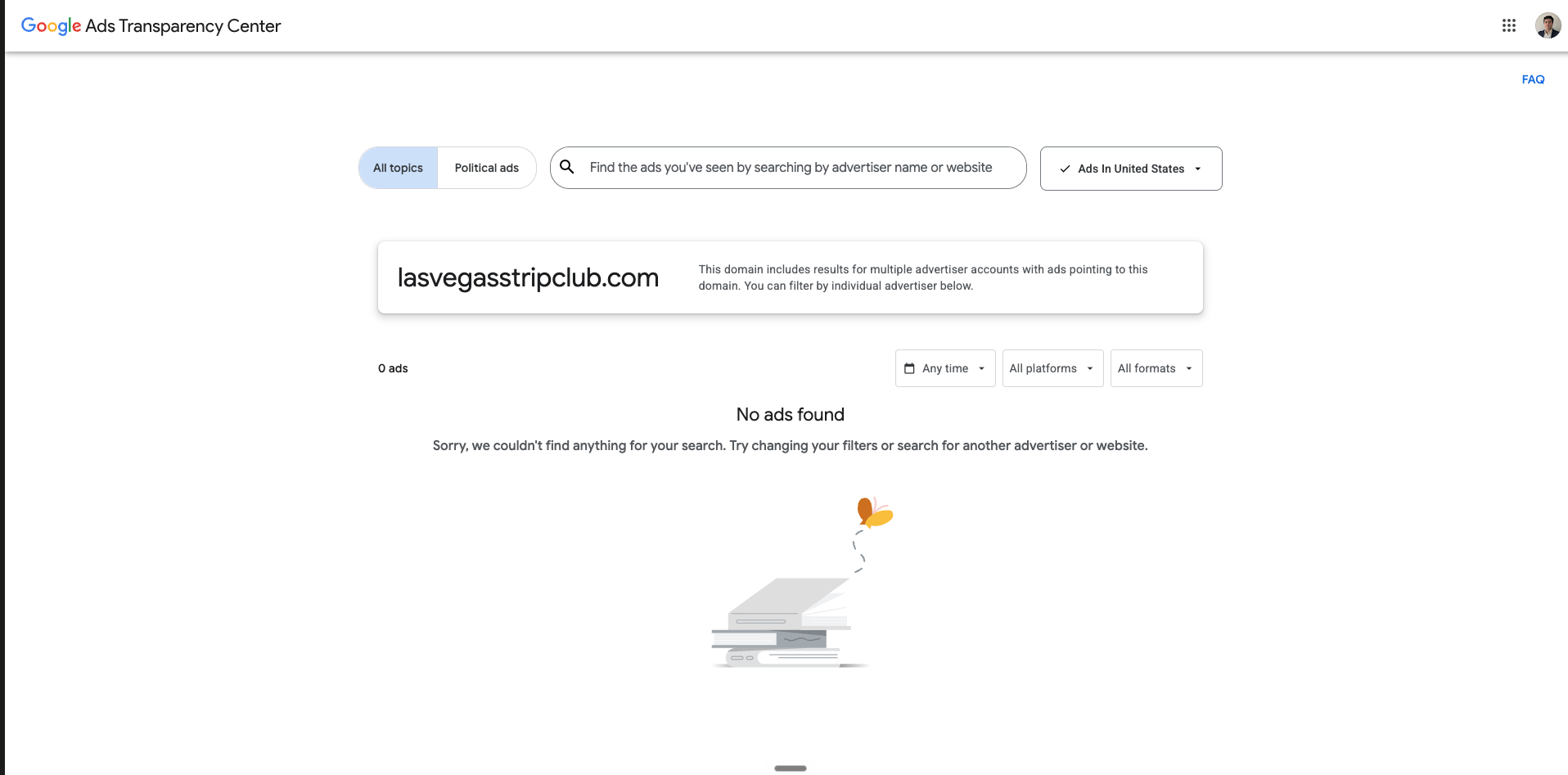Click lasvegasstripclub.com domain heading

click(528, 278)
